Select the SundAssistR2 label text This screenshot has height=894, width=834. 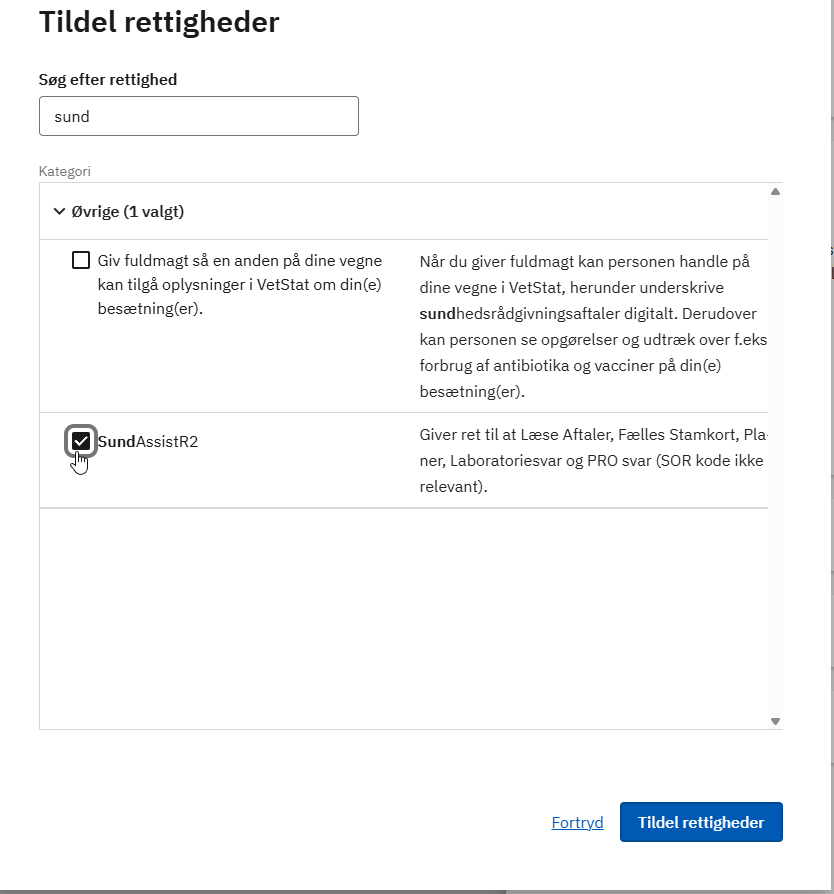coord(148,441)
